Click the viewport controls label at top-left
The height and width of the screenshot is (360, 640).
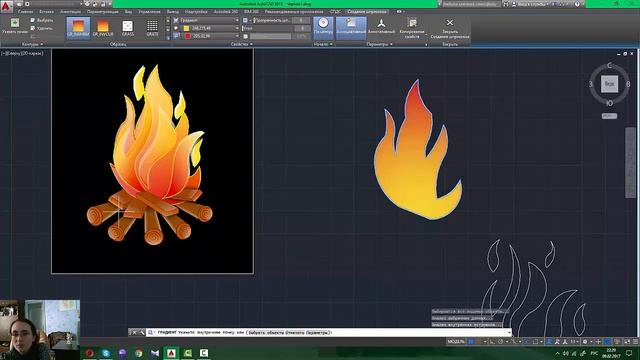point(22,53)
